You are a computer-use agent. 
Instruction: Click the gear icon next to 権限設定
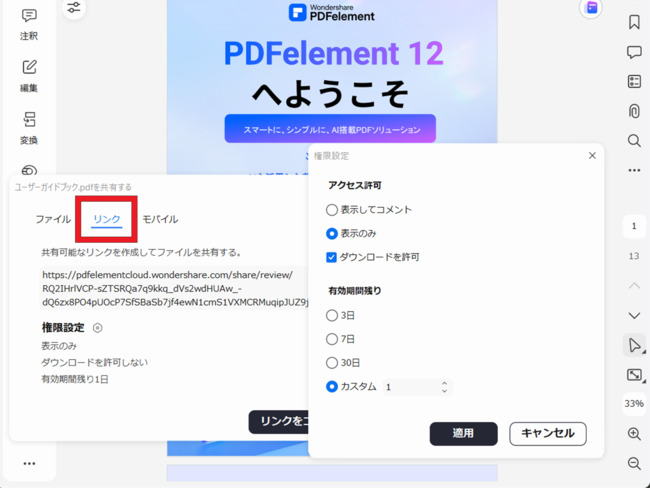tap(97, 328)
